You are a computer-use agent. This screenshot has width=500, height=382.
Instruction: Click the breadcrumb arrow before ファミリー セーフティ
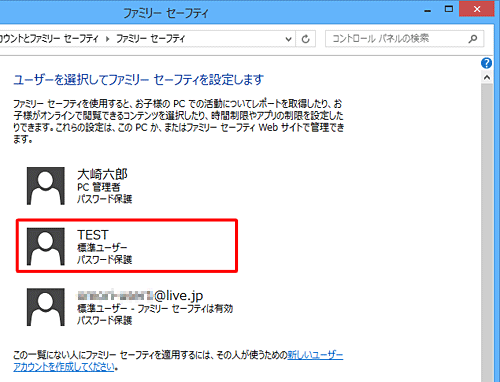[107, 39]
